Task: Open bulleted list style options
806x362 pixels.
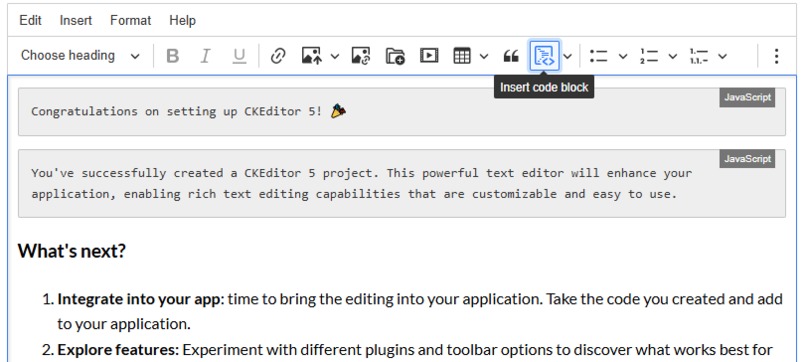Action: click(x=622, y=56)
